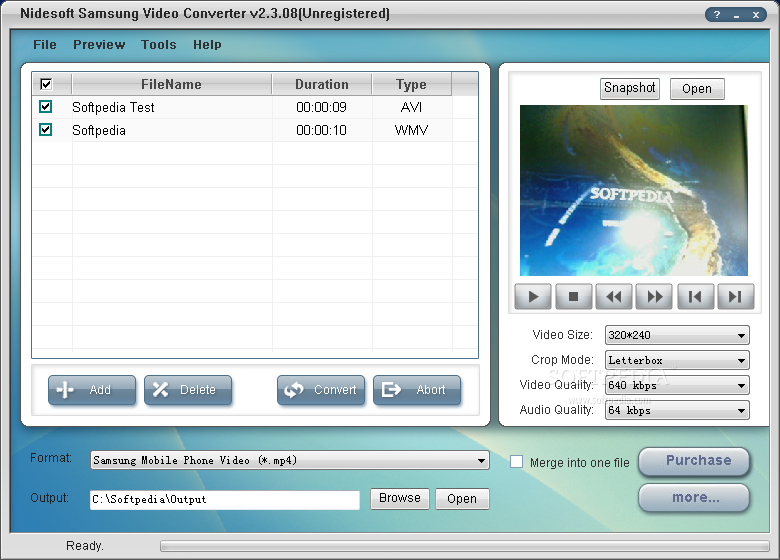Minimize the converter window
Image resolution: width=780 pixels, height=560 pixels.
point(737,14)
